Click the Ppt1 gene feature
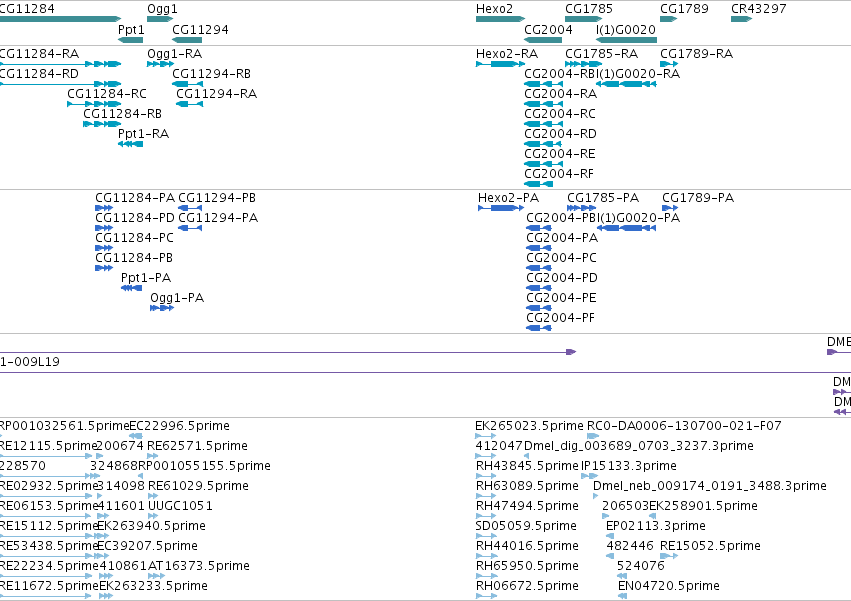Screen dimensions: 851x601 pos(131,40)
